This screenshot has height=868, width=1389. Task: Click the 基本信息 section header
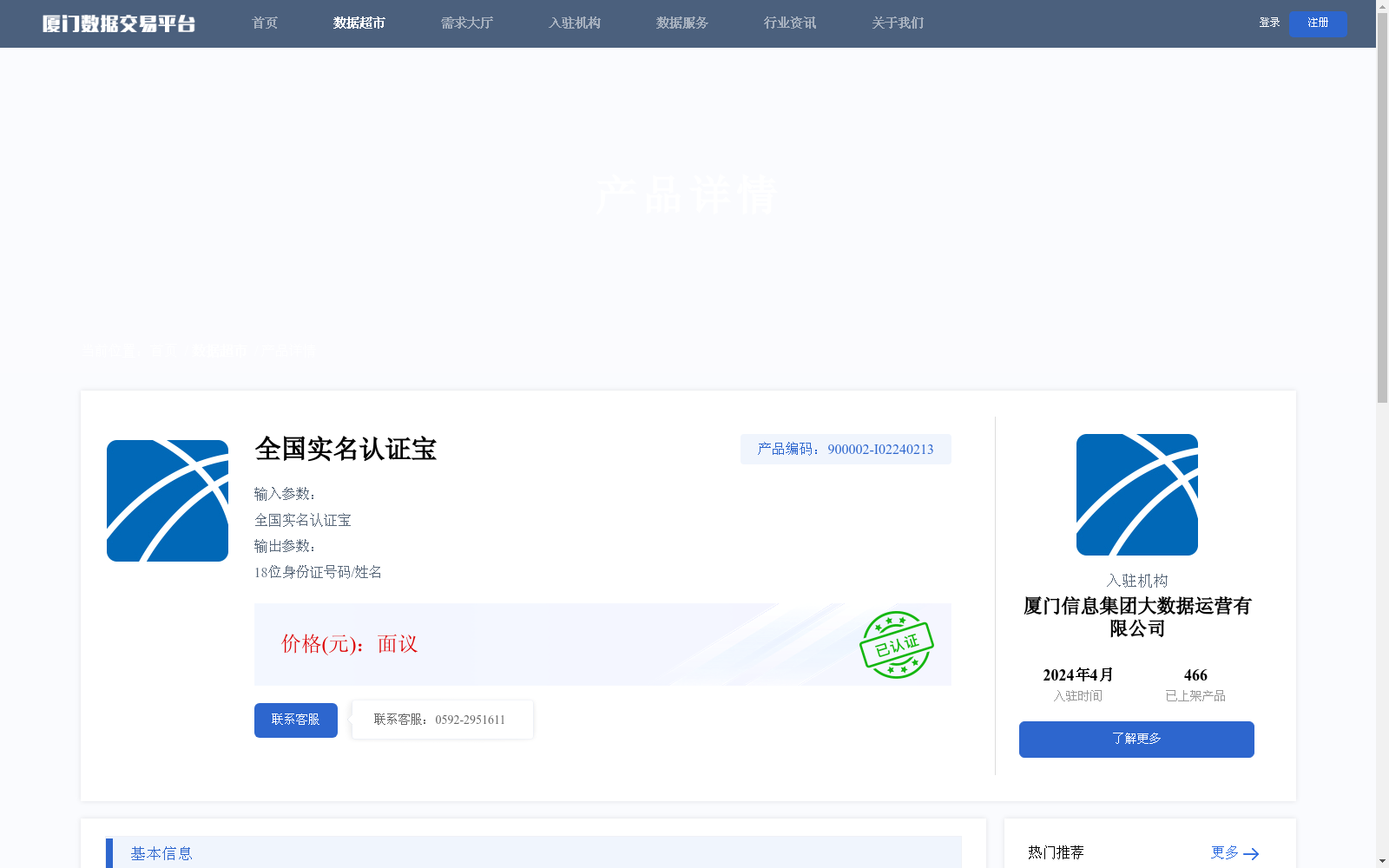click(533, 853)
